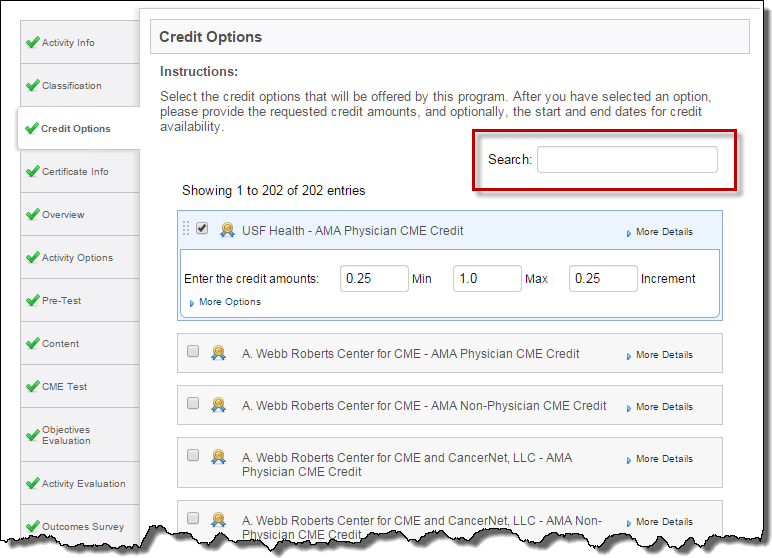Click the green checkmark beside Content

32,343
